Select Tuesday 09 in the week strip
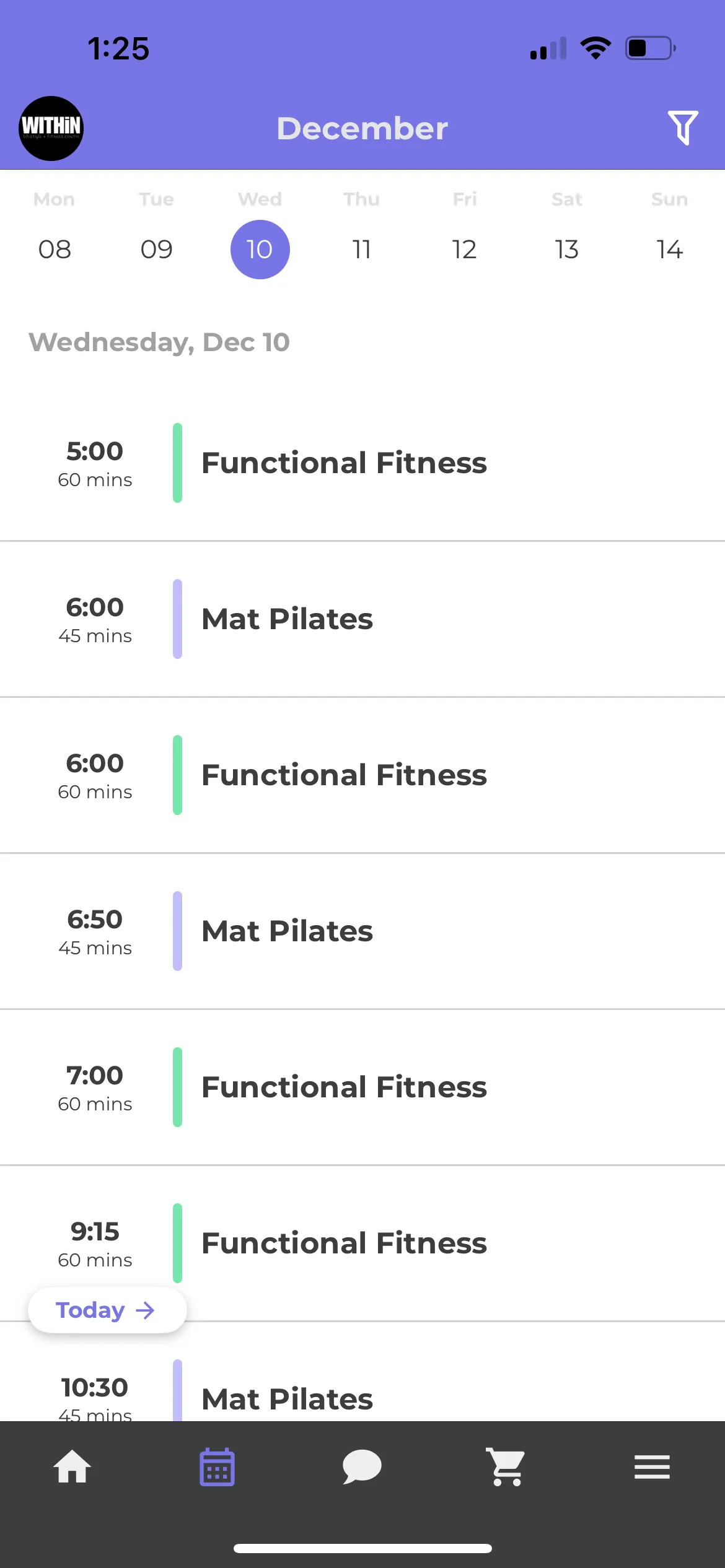 point(157,249)
